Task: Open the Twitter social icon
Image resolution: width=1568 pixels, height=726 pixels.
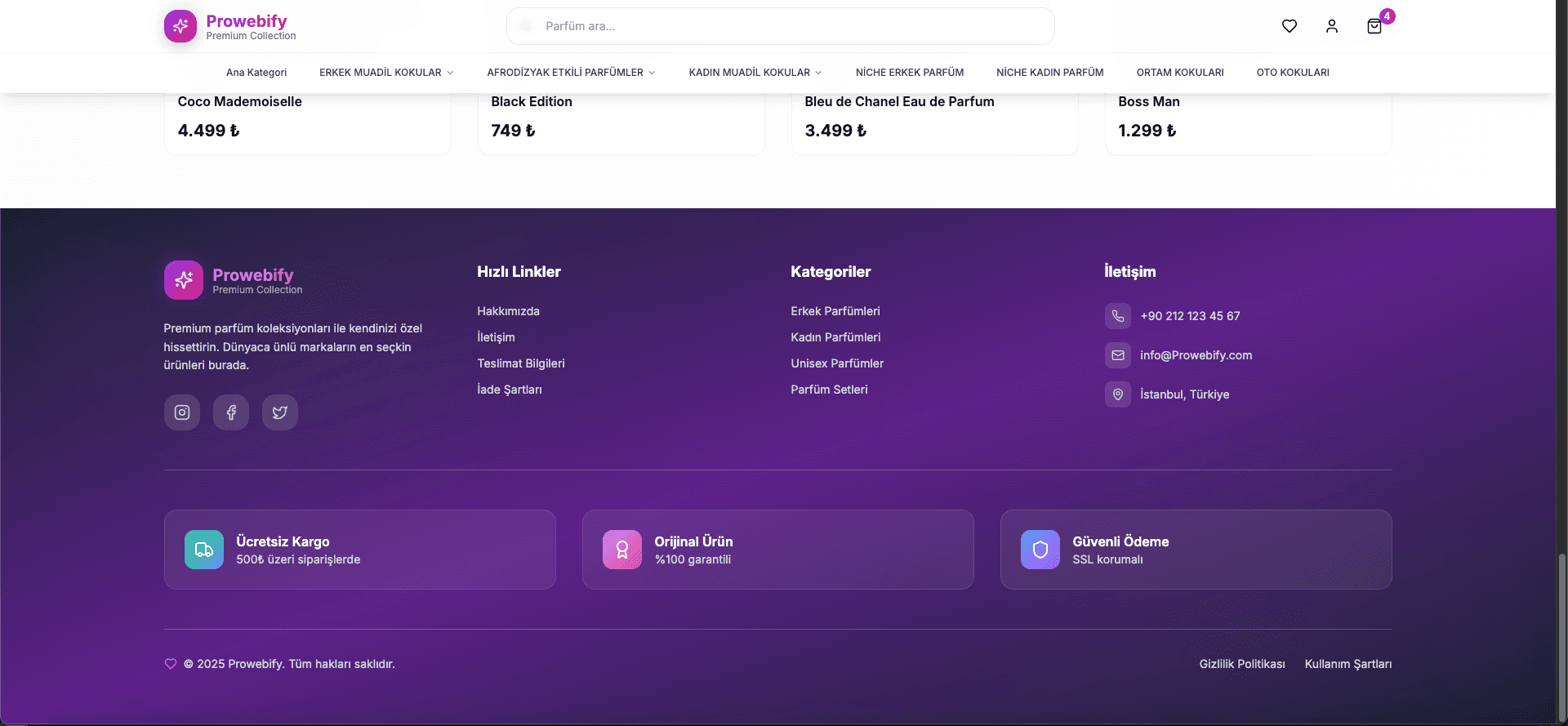Action: 280,412
